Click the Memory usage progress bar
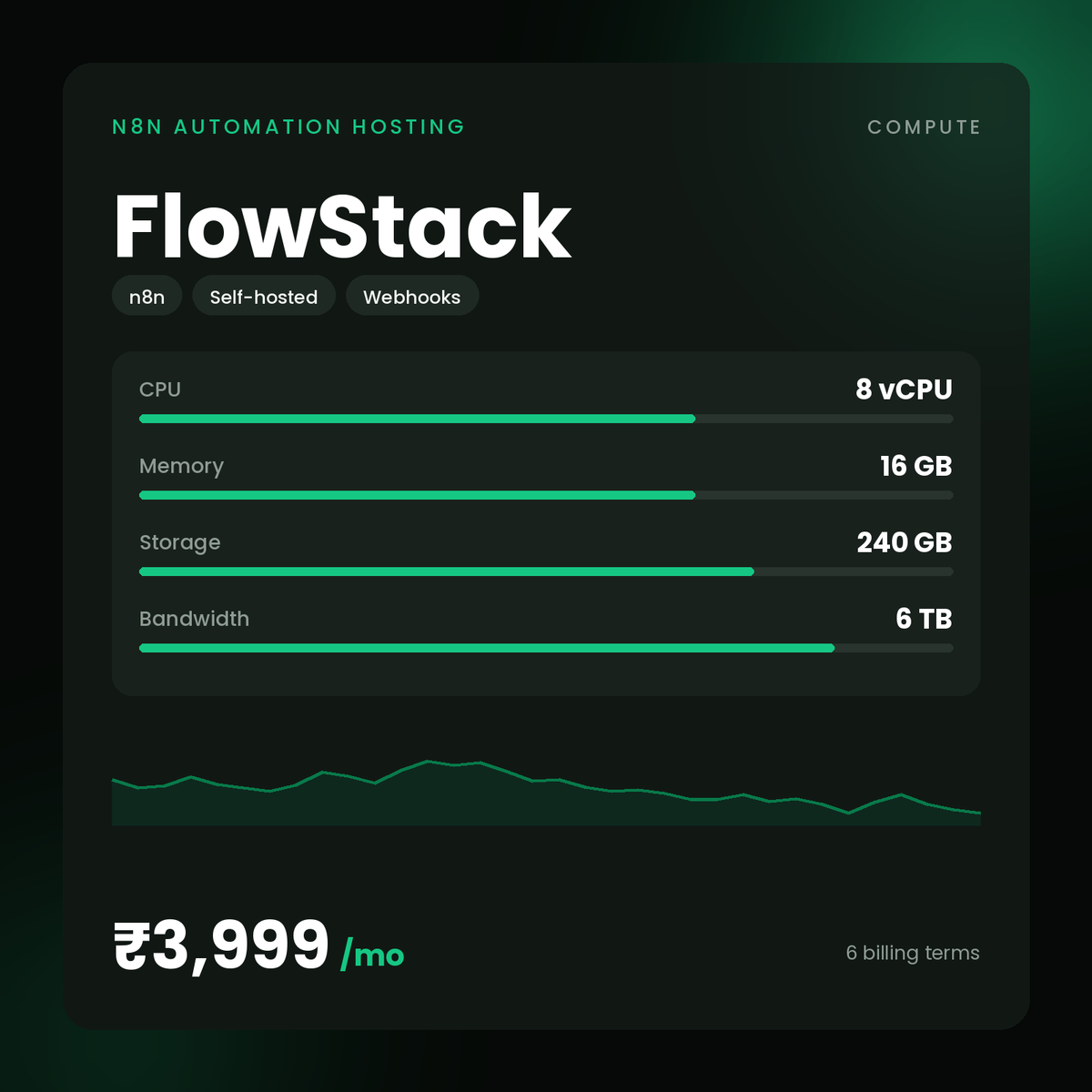The width and height of the screenshot is (1092, 1092). pyautogui.click(x=546, y=495)
